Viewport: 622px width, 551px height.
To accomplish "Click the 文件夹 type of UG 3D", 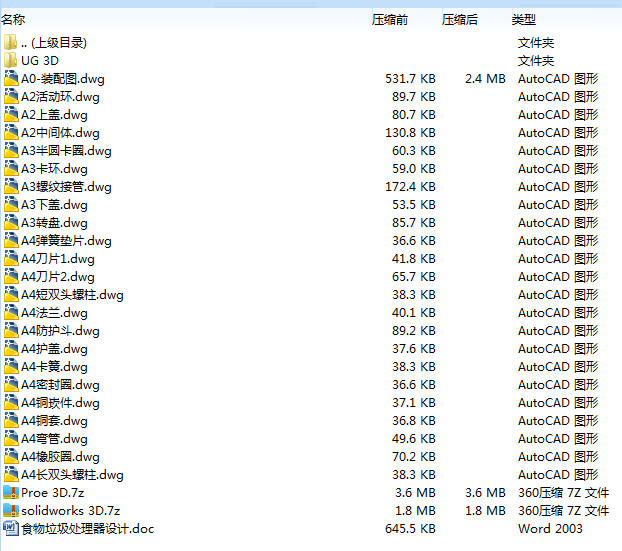I will tap(536, 61).
